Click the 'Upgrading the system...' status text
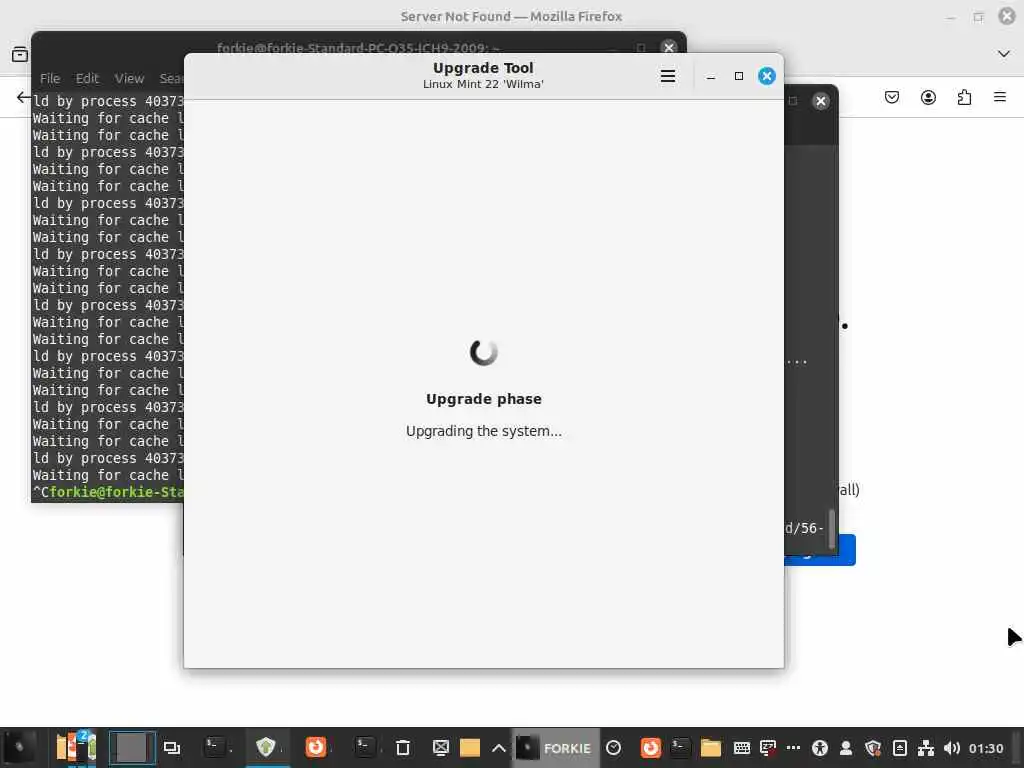Screen dimensions: 1024x768 [x=483, y=431]
